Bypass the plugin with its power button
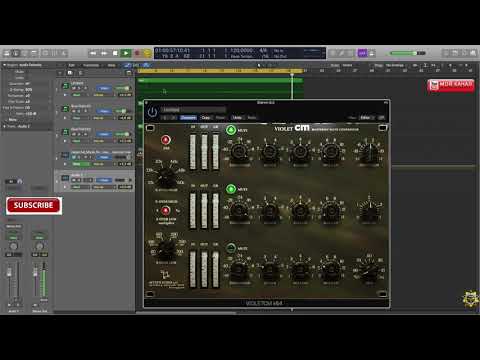Screen dimensions: 480x360 (152, 112)
